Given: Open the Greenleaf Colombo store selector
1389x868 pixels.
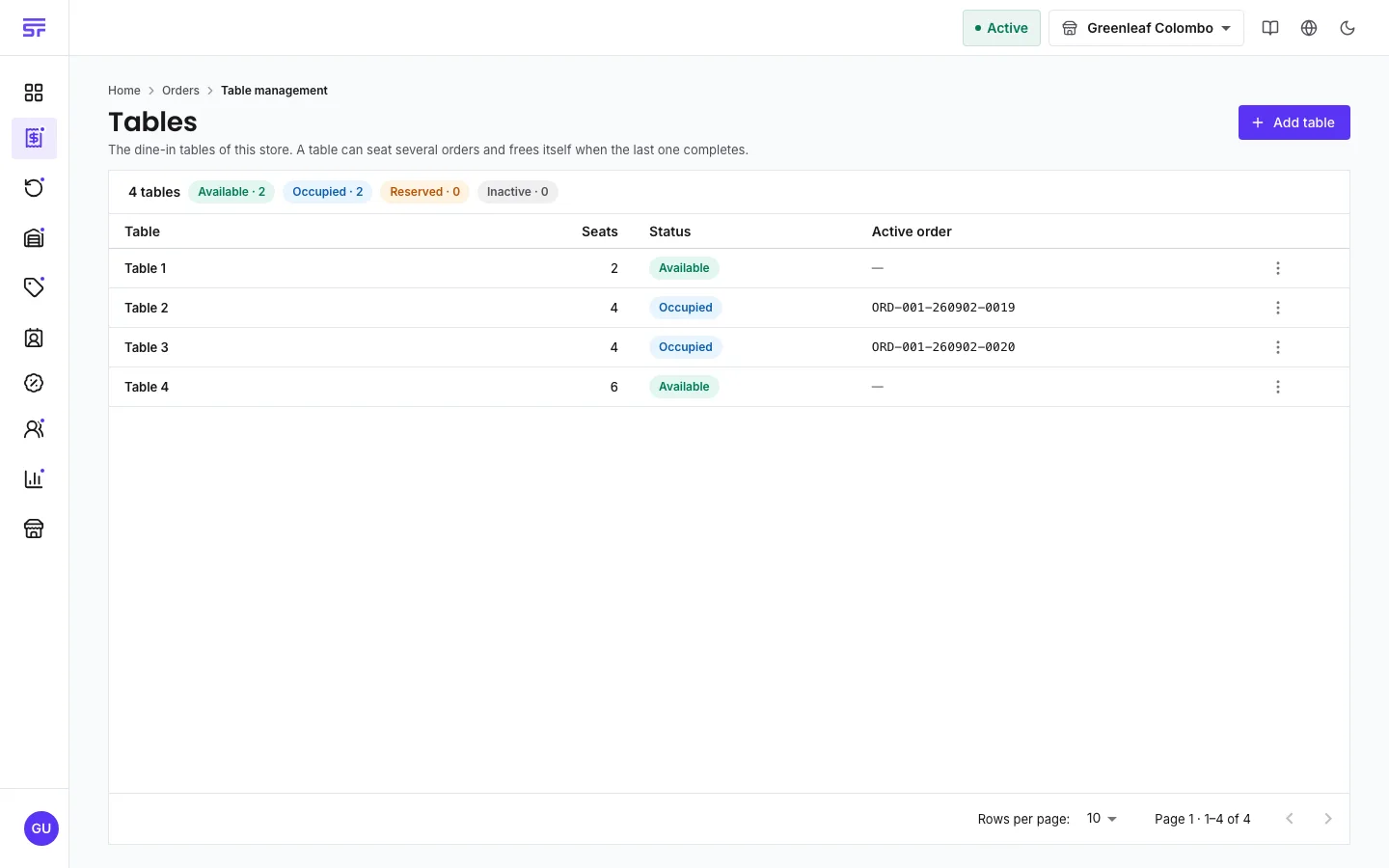Looking at the screenshot, I should coord(1146,28).
